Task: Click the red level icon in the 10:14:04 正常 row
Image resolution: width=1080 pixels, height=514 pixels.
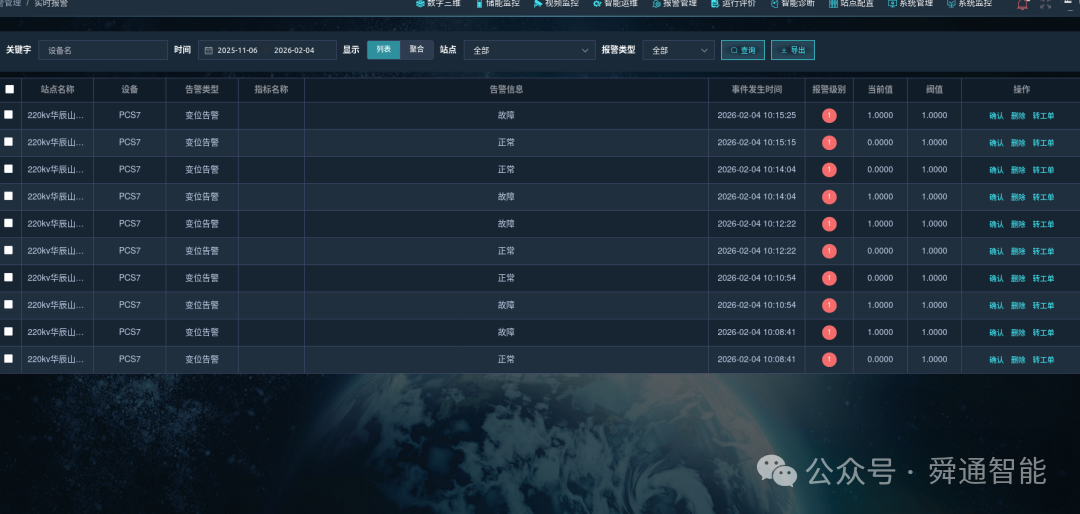Action: 829,169
